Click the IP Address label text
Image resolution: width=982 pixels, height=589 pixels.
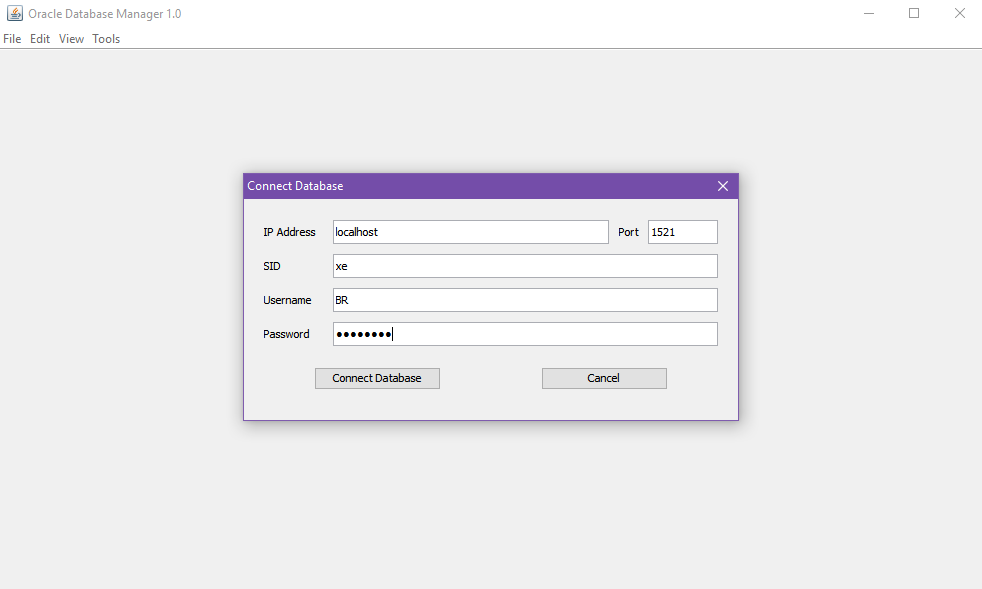(x=289, y=232)
